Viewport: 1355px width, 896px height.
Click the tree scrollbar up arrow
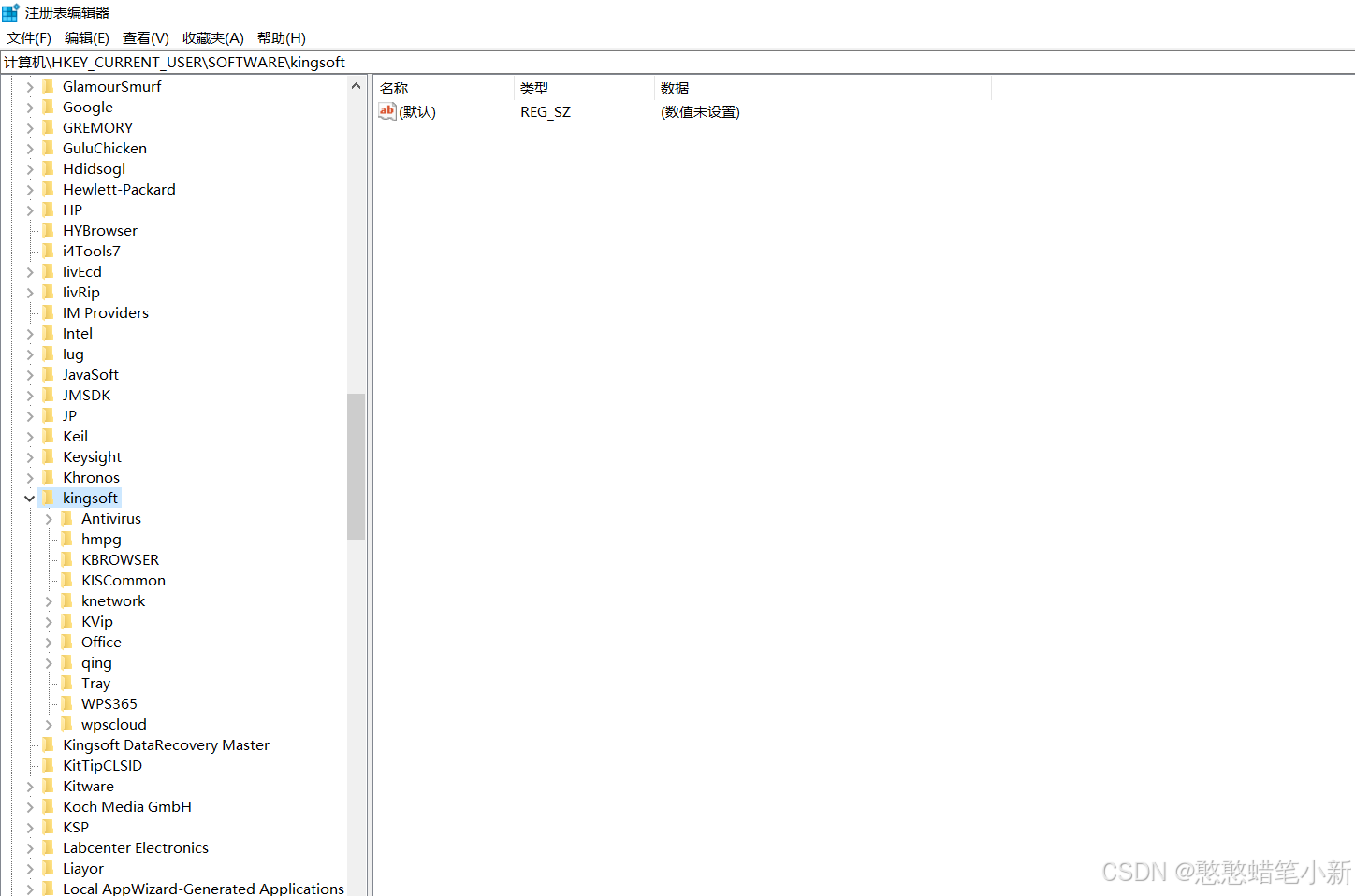(356, 86)
